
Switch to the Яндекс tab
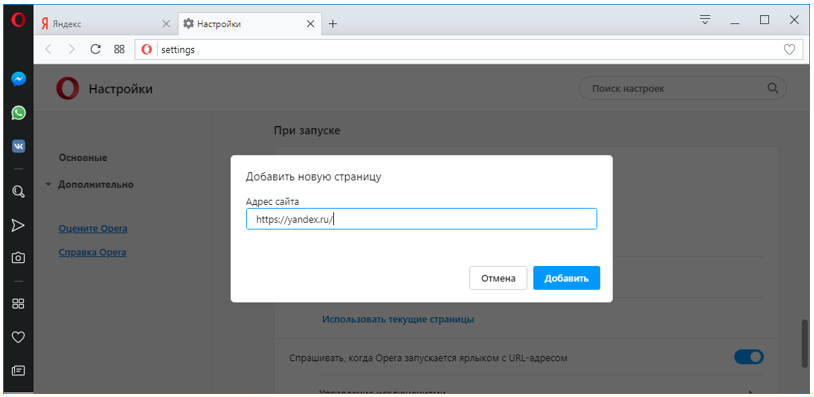(106, 24)
